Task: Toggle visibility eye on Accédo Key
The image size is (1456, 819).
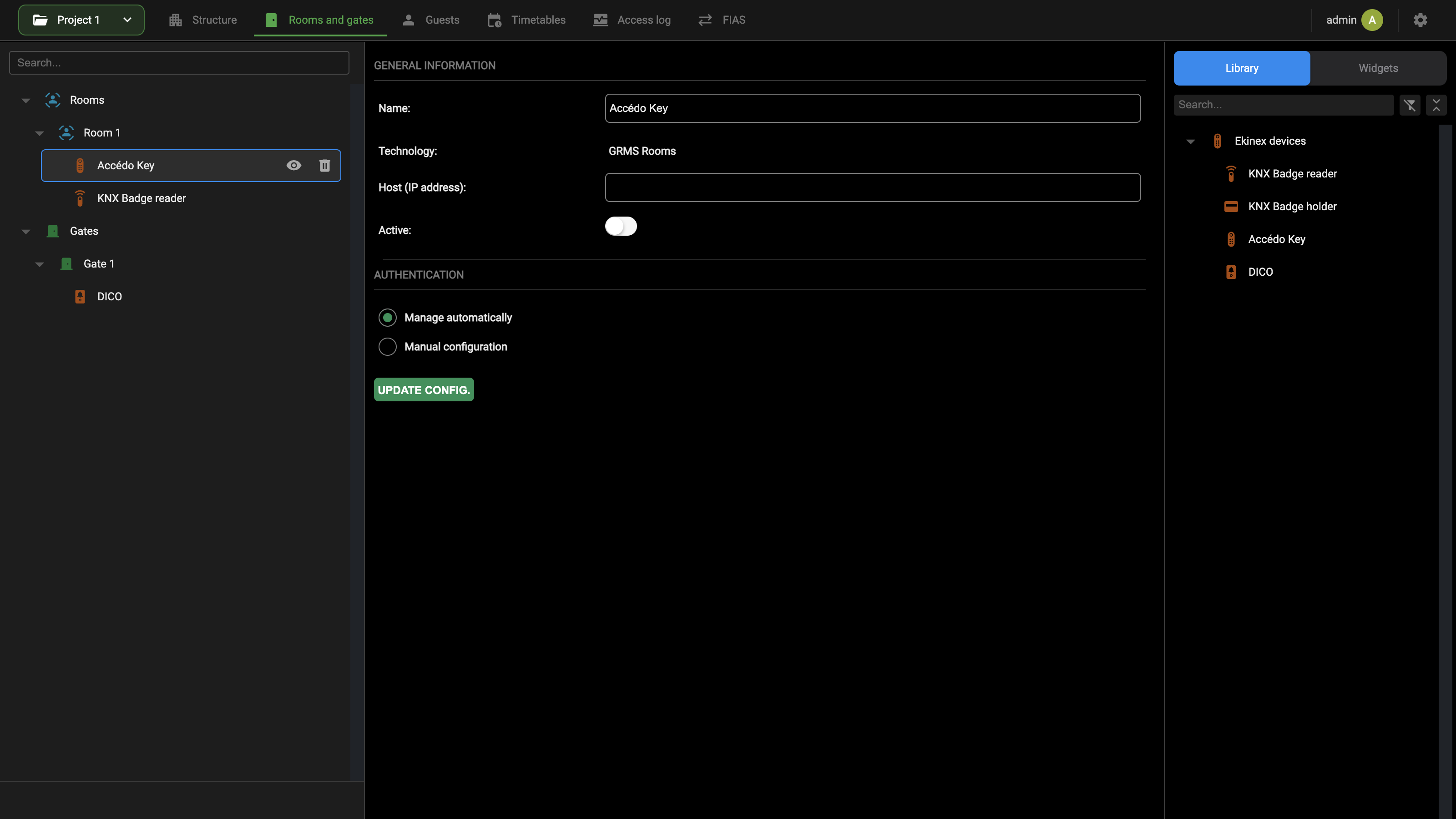Action: click(x=294, y=166)
